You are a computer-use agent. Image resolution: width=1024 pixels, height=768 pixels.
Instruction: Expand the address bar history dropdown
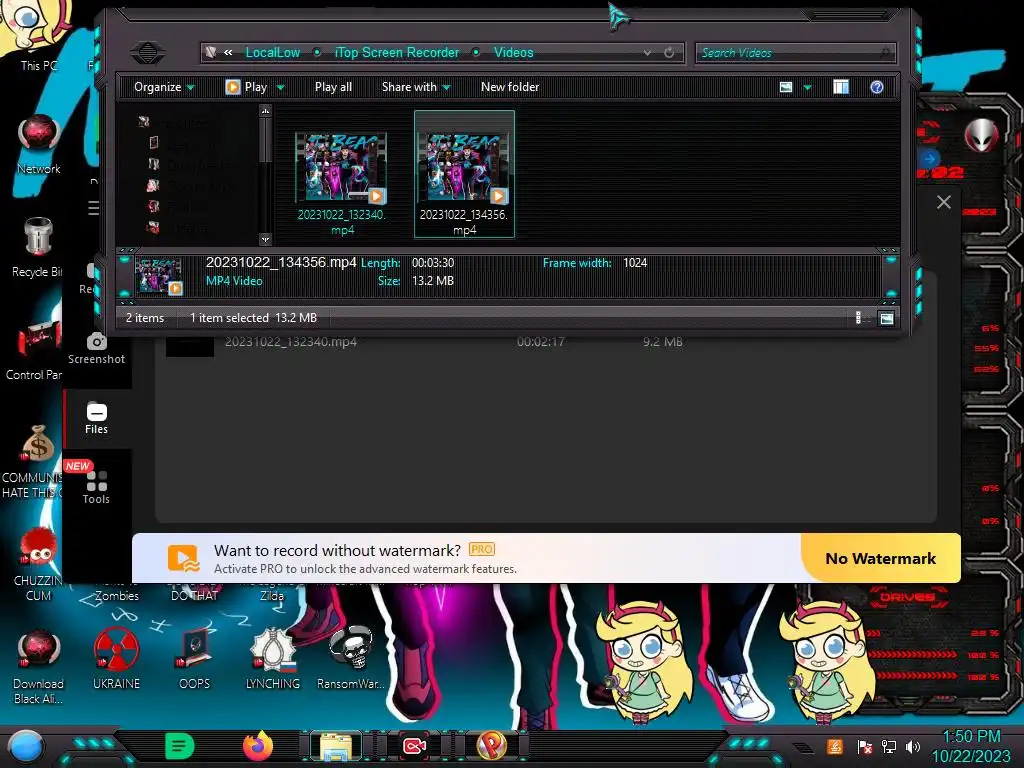(x=647, y=53)
